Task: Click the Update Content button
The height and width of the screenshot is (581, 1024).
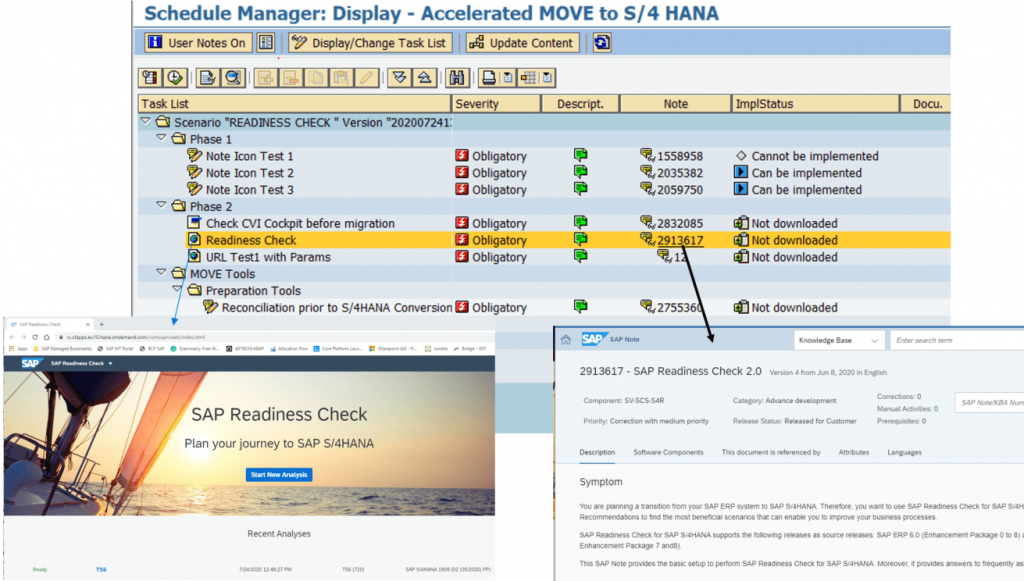Action: pyautogui.click(x=522, y=42)
